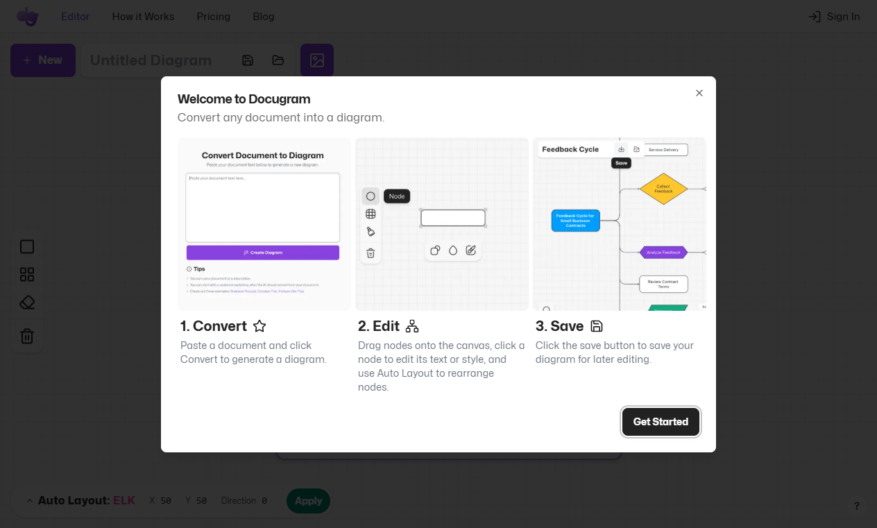Click the network icon beside 2. Edit

point(412,326)
